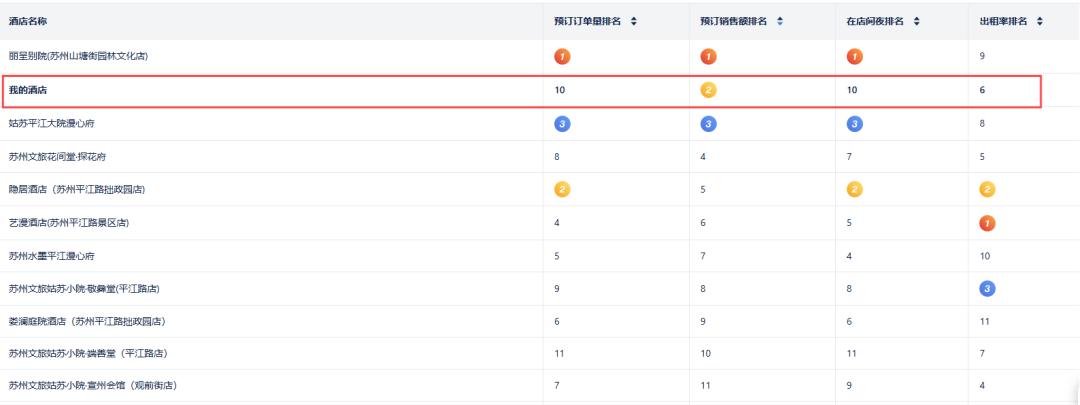Click 隐居酒店's gold badge in 出租率排名 column

[987, 189]
